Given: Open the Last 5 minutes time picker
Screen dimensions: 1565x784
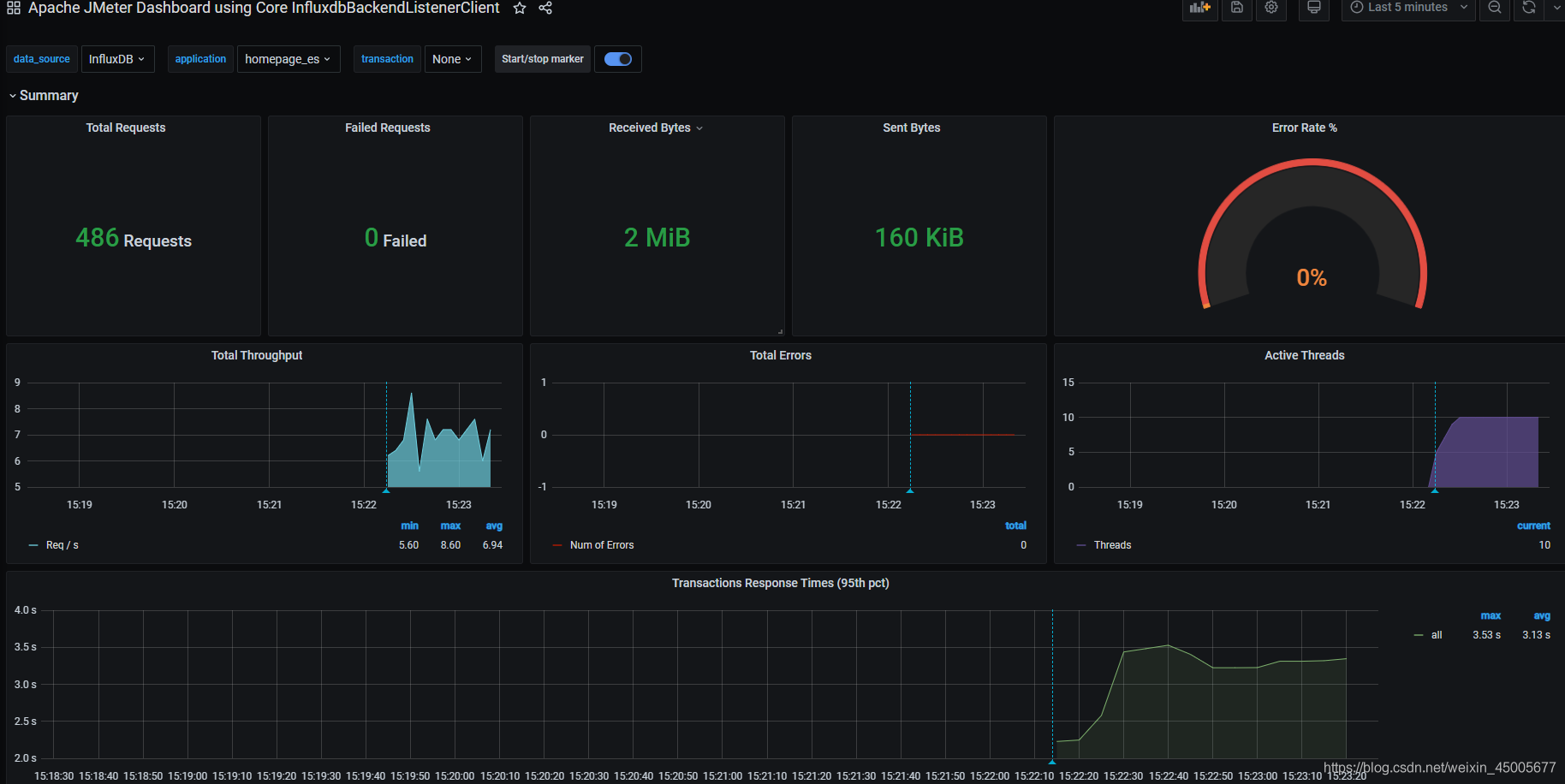Looking at the screenshot, I should click(x=1408, y=8).
